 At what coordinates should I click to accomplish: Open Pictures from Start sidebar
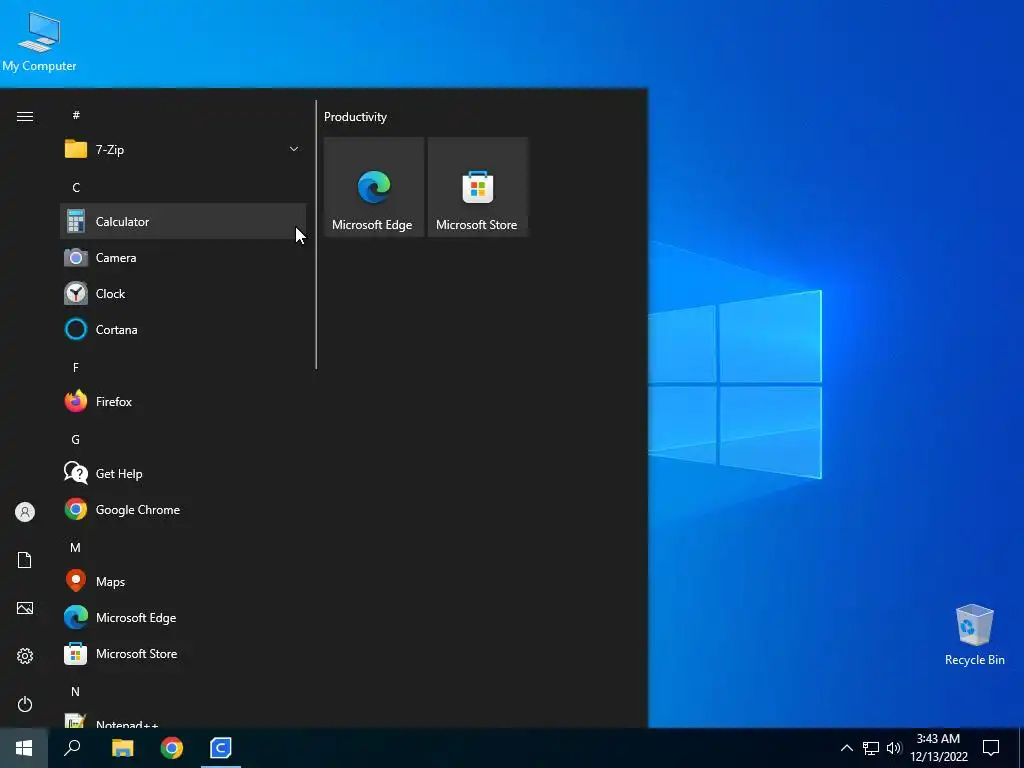25,608
